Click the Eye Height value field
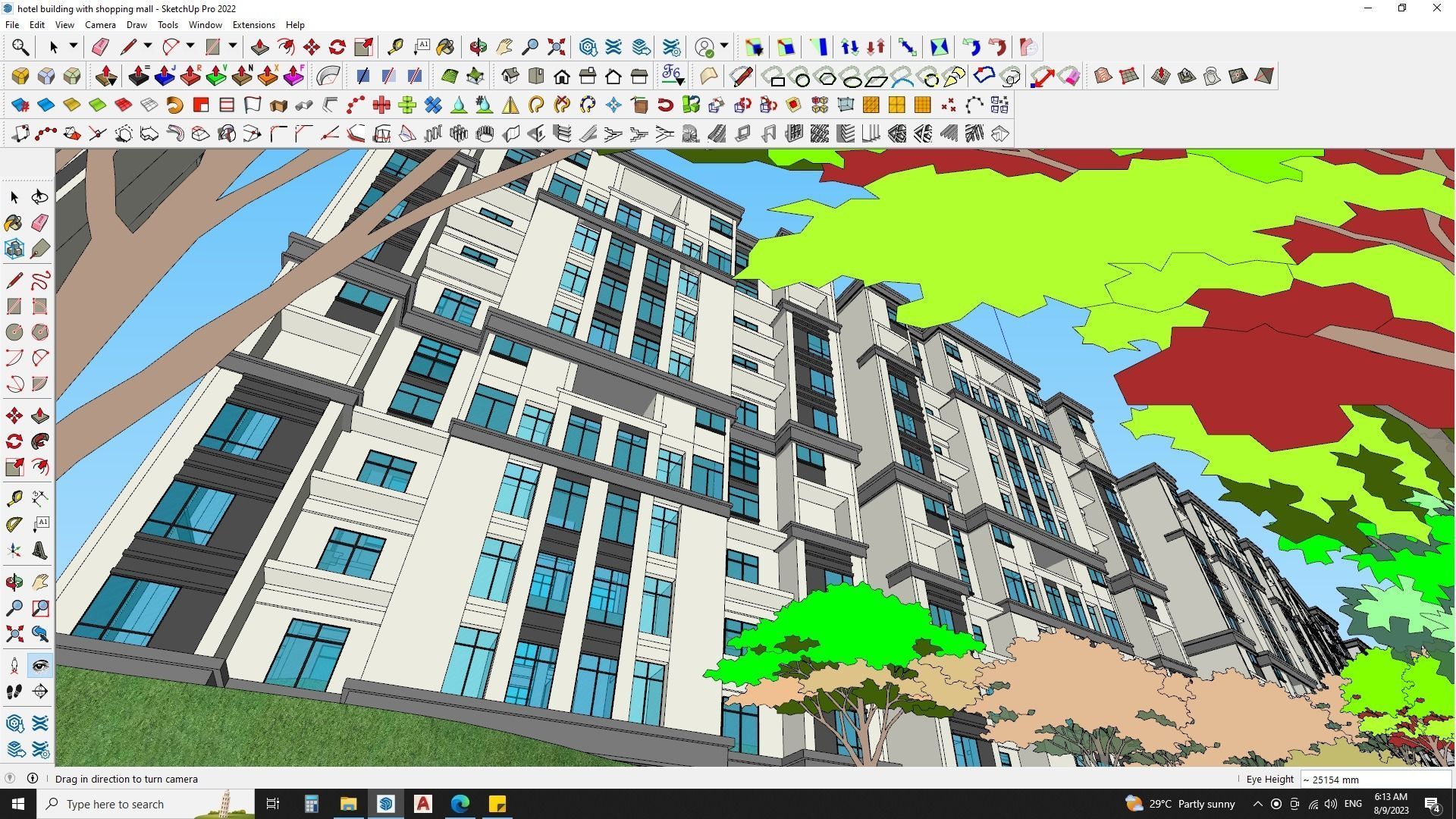Image resolution: width=1456 pixels, height=819 pixels. (1376, 779)
